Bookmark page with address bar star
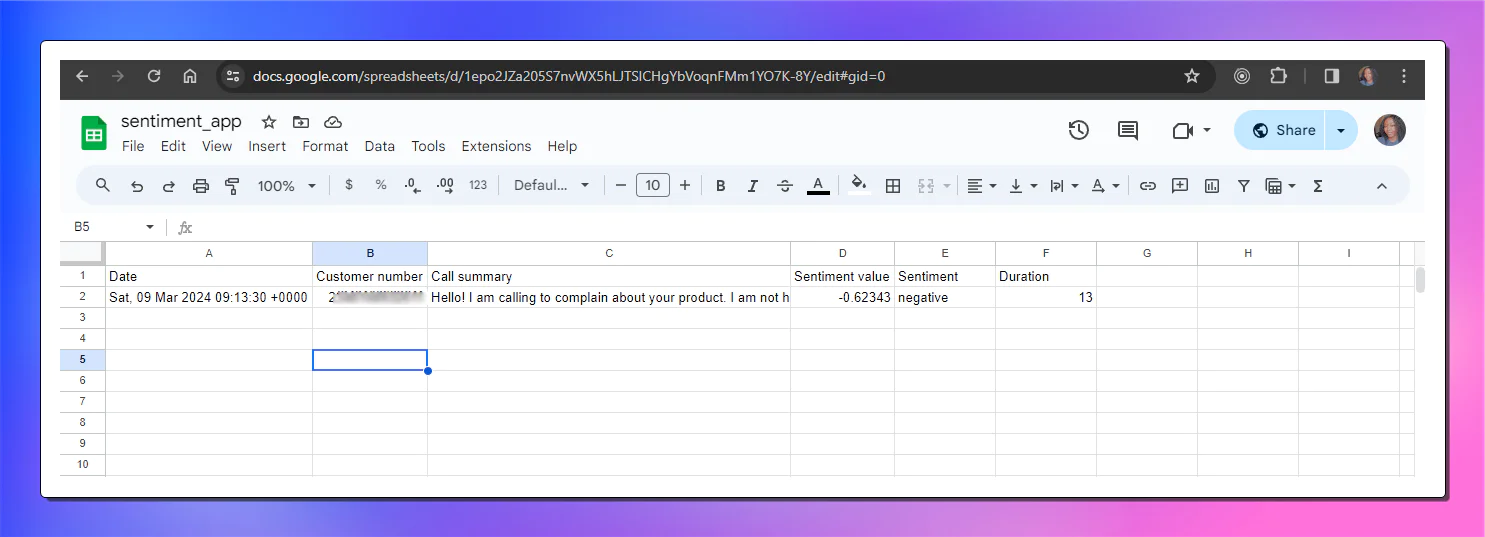 (1191, 76)
